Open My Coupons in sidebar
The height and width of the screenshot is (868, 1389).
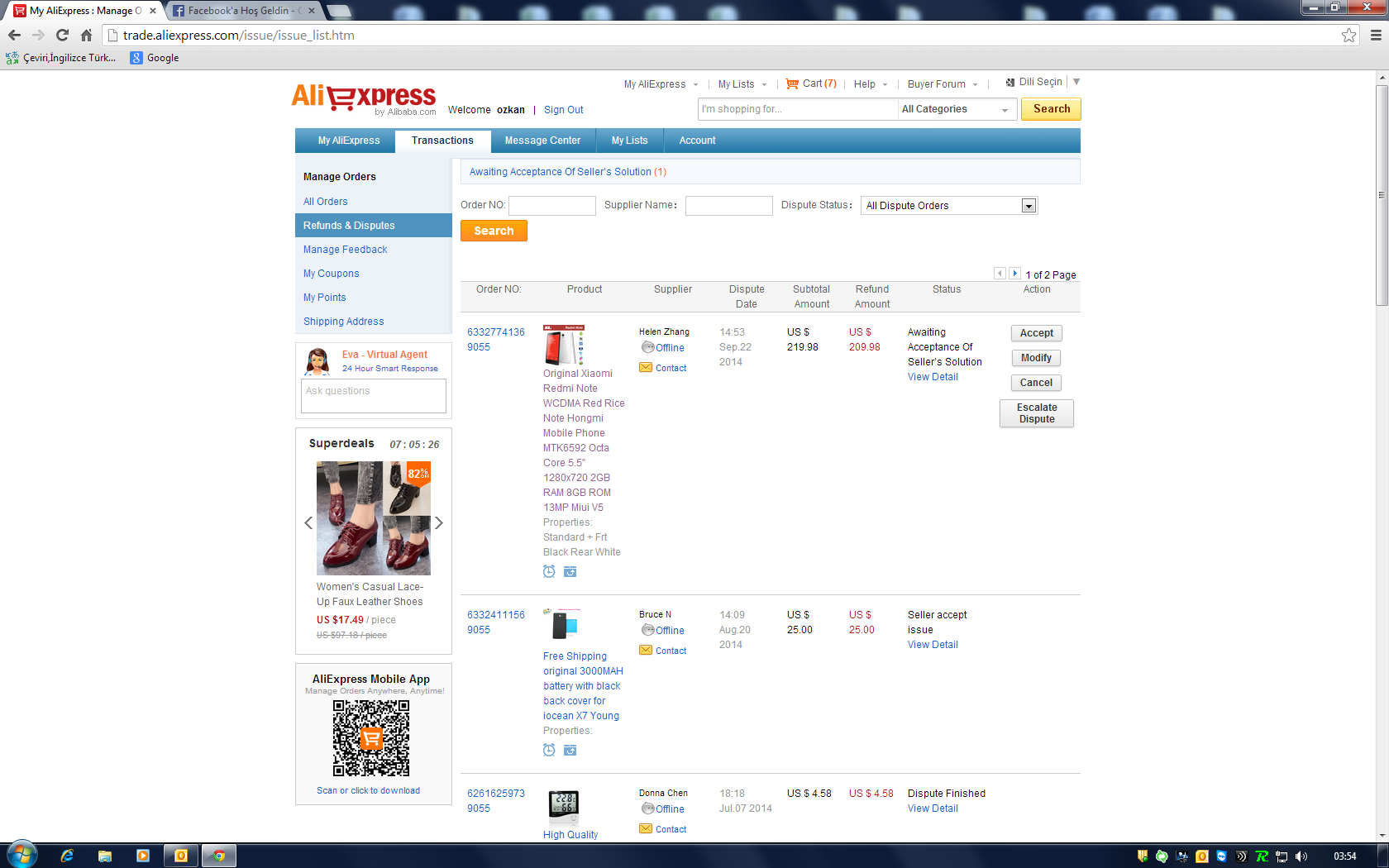pyautogui.click(x=331, y=274)
